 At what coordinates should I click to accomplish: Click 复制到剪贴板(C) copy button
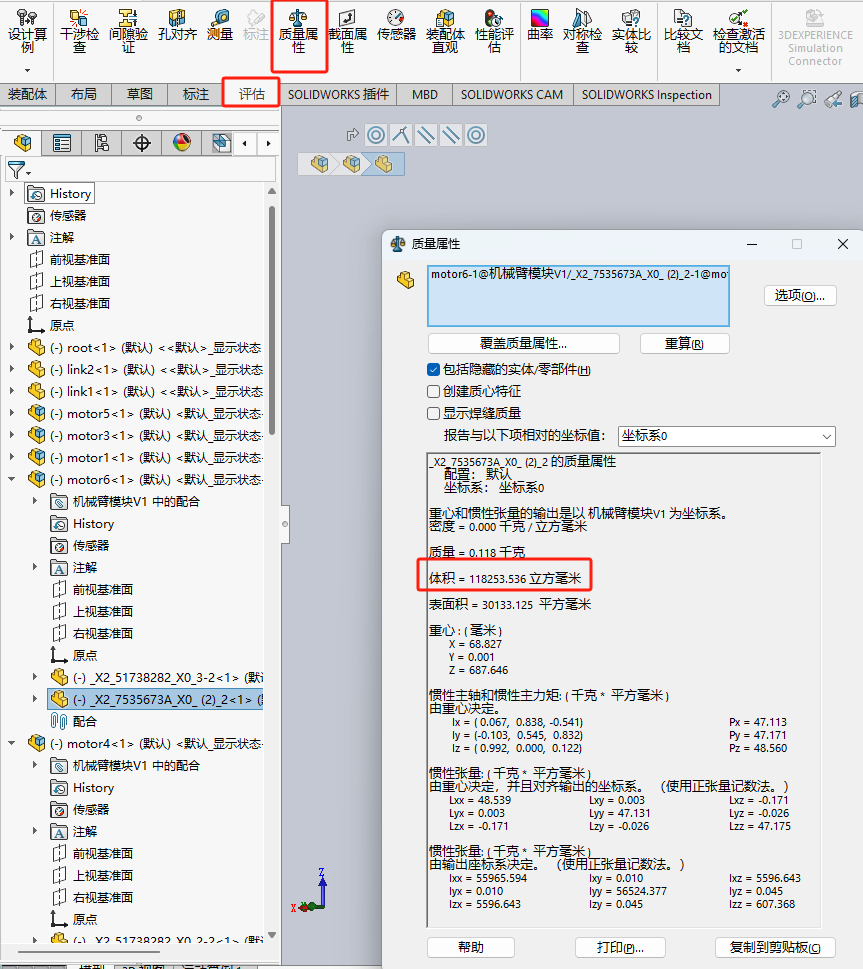[775, 947]
